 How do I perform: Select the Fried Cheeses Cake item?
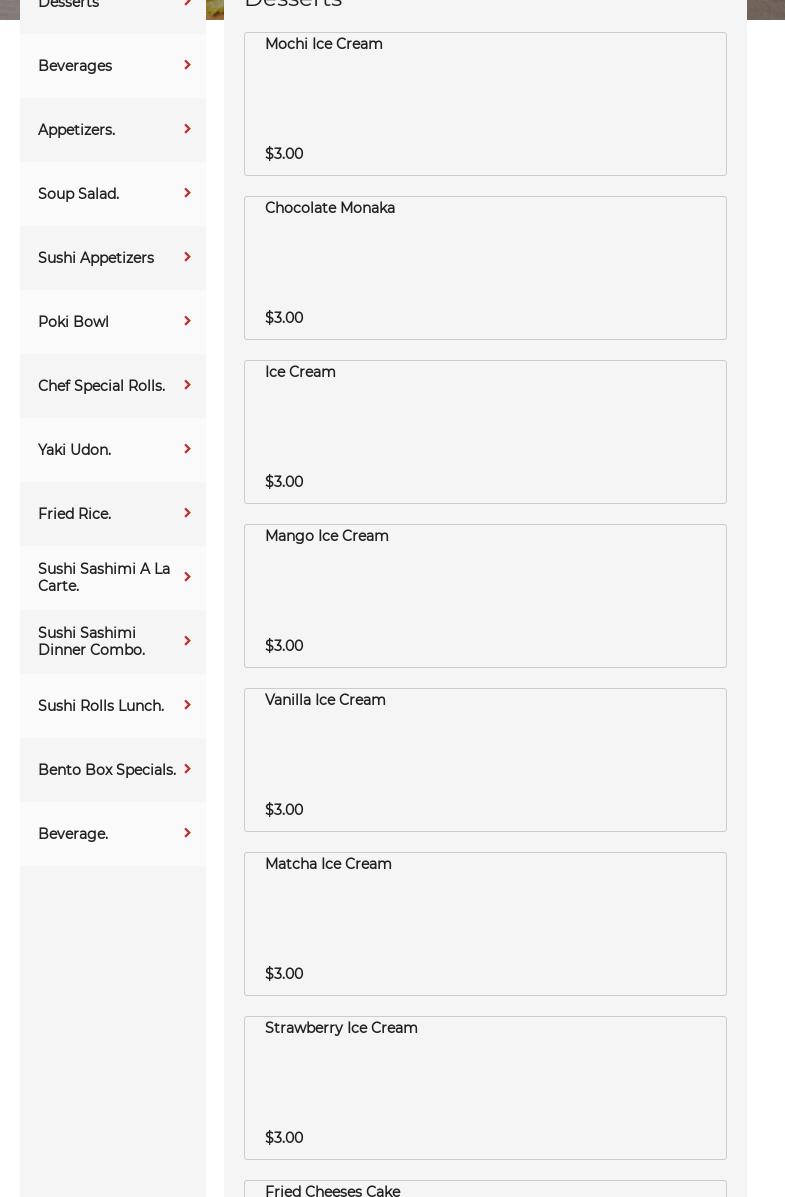point(485,1190)
